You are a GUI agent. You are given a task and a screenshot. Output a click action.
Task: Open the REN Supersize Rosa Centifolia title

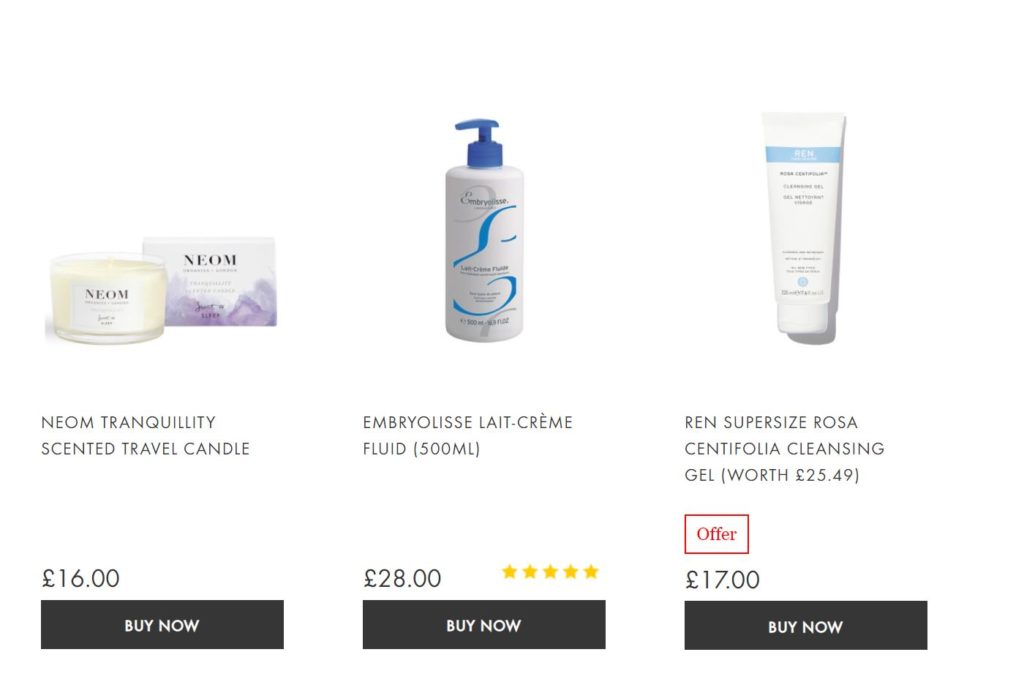tap(784, 449)
